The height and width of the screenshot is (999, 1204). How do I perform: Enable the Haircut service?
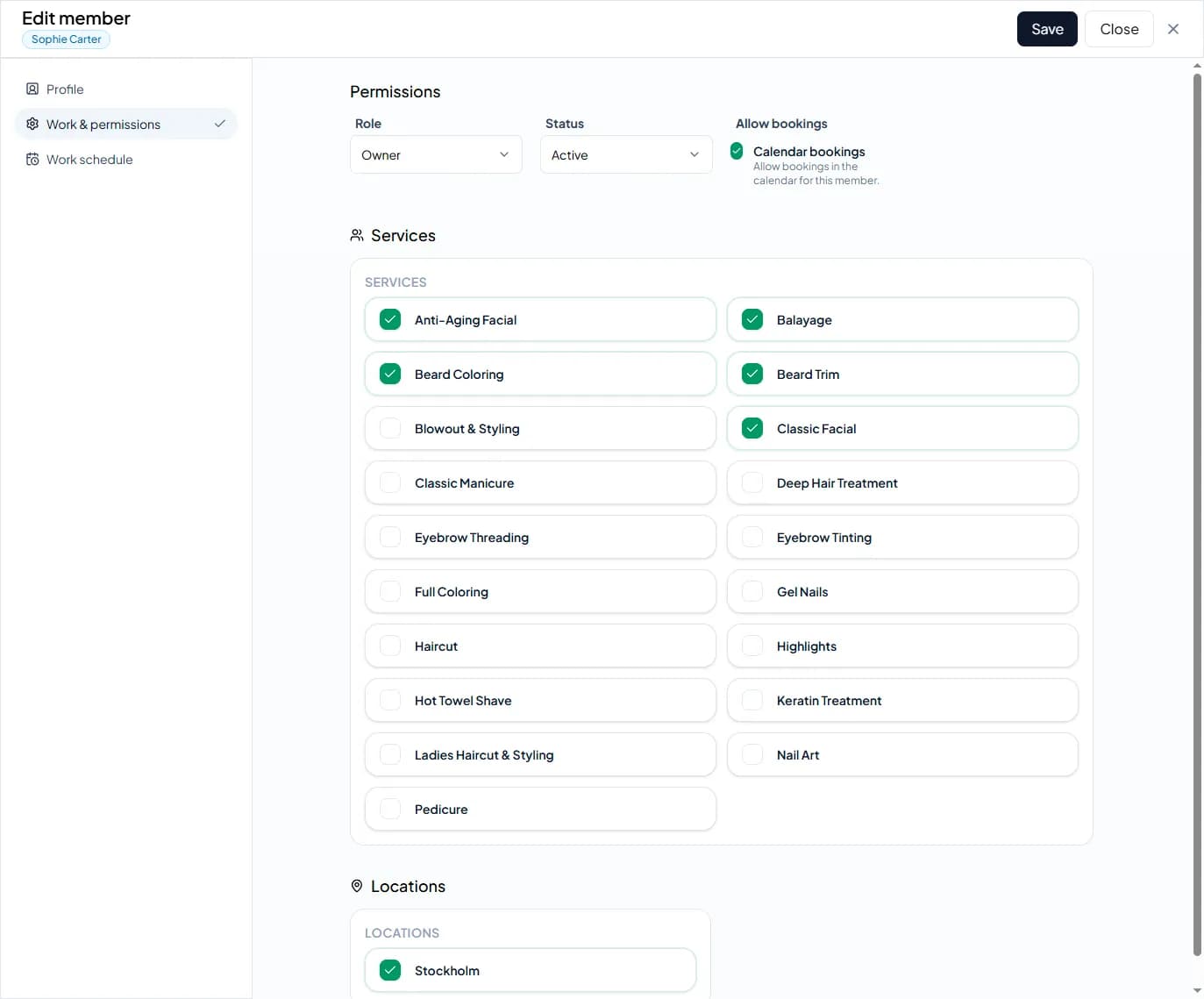tap(390, 646)
